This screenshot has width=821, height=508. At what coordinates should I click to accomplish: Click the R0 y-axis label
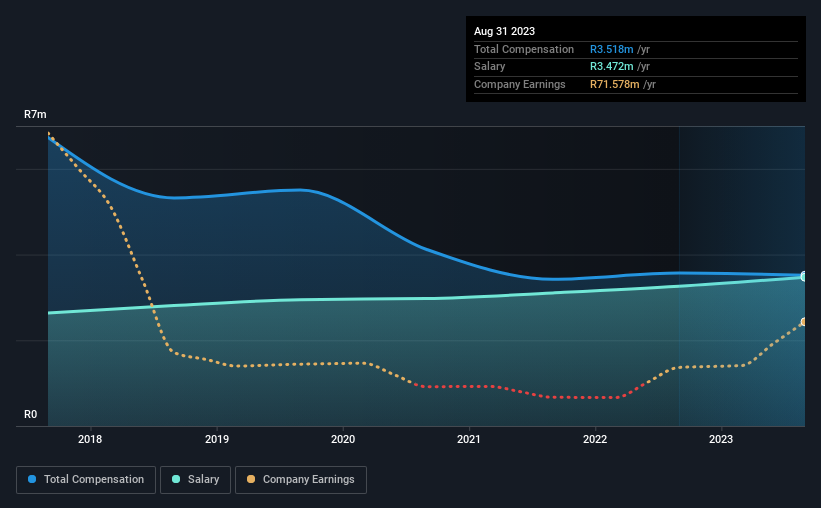pyautogui.click(x=30, y=415)
